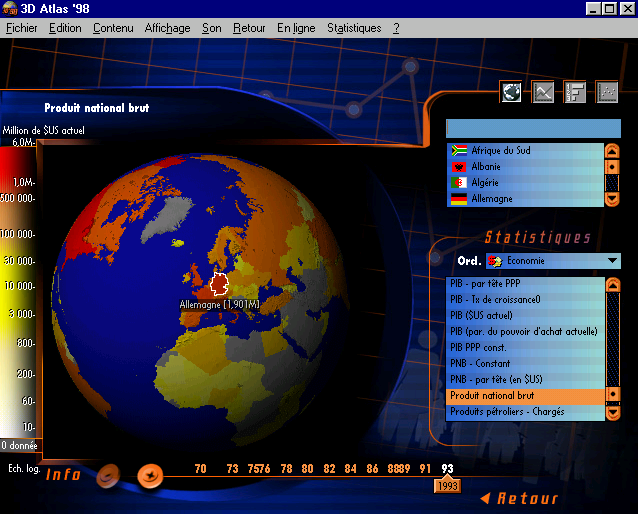This screenshot has height=514, width=638.
Task: Click the round star Info button
Action: [150, 475]
